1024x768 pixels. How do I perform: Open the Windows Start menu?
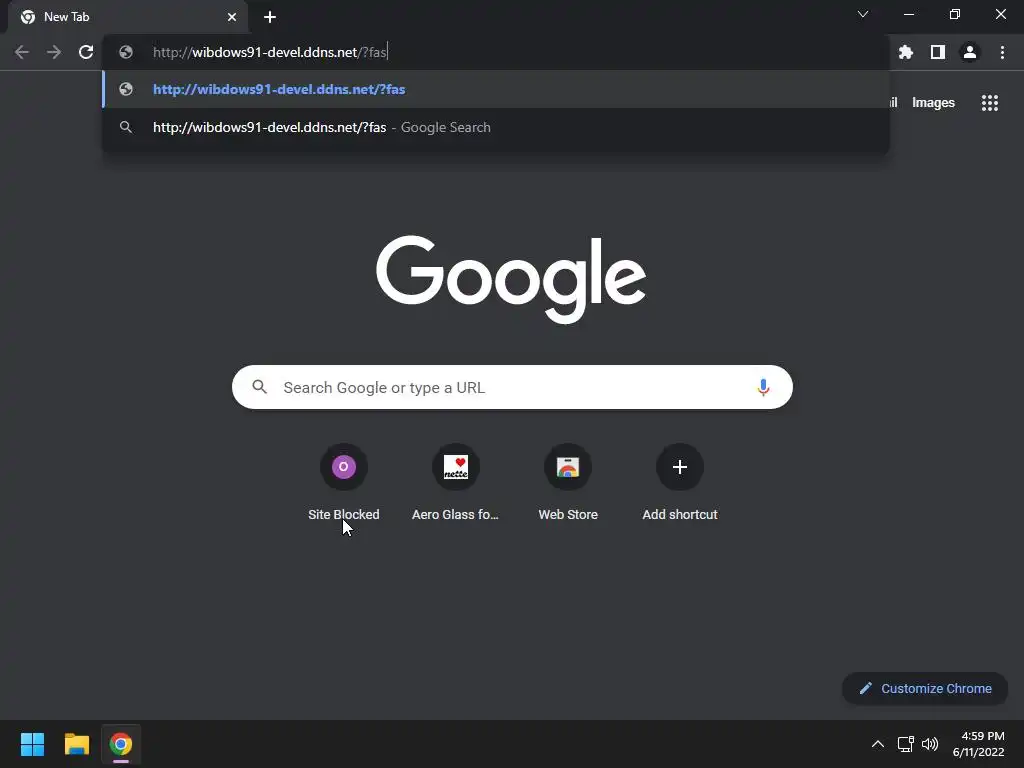32,744
